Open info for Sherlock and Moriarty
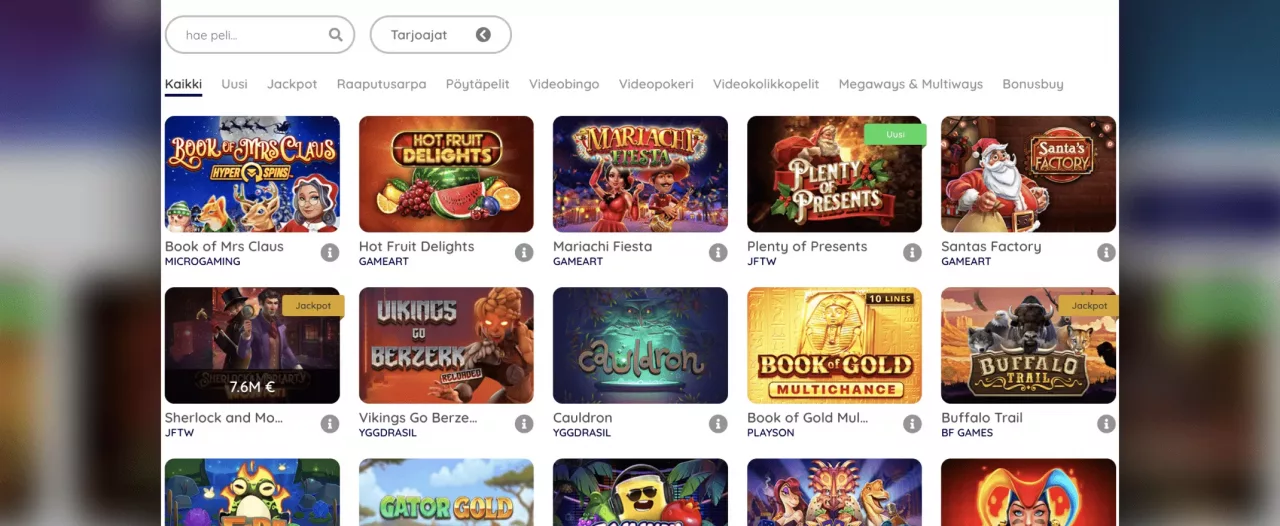 [x=330, y=424]
